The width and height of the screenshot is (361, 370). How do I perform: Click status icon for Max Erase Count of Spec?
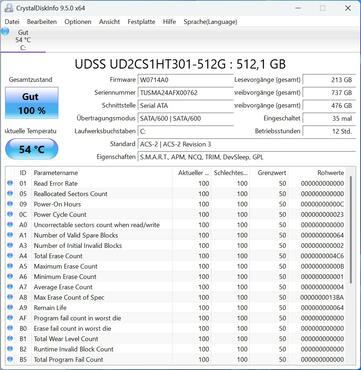[x=10, y=297]
